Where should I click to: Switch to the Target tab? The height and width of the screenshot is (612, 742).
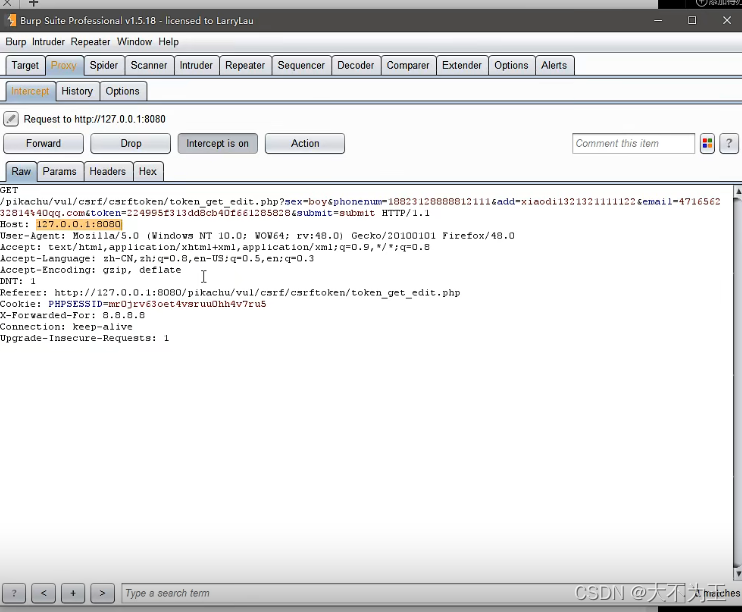click(25, 65)
